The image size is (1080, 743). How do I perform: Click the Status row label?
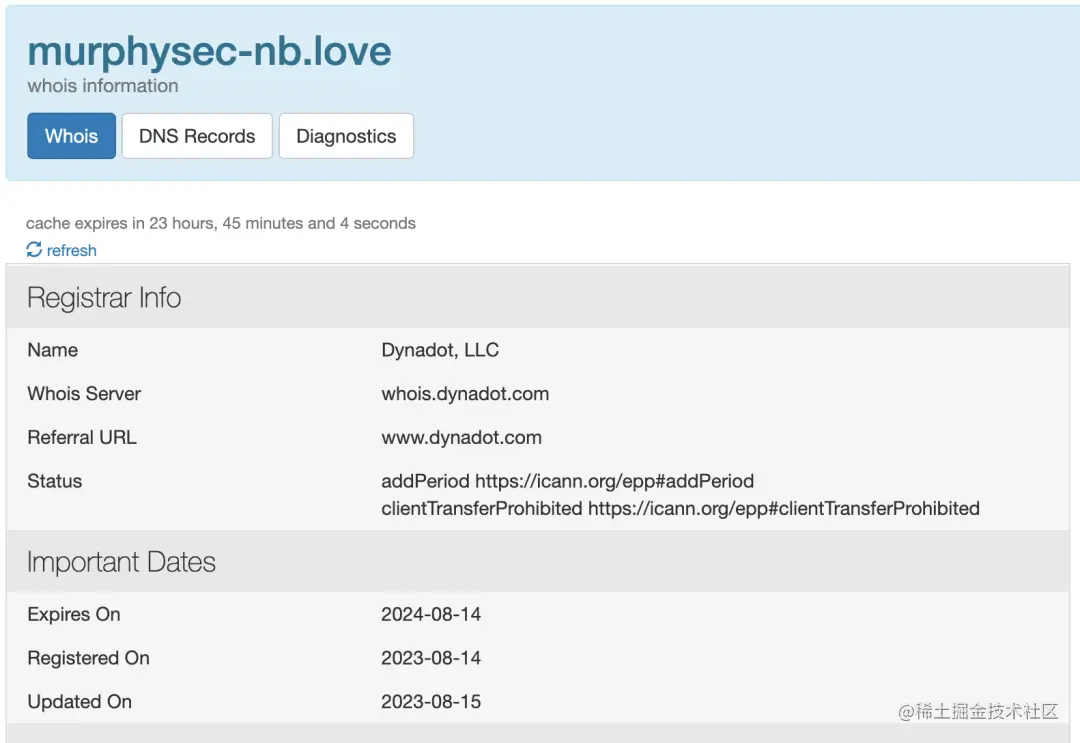tap(55, 481)
